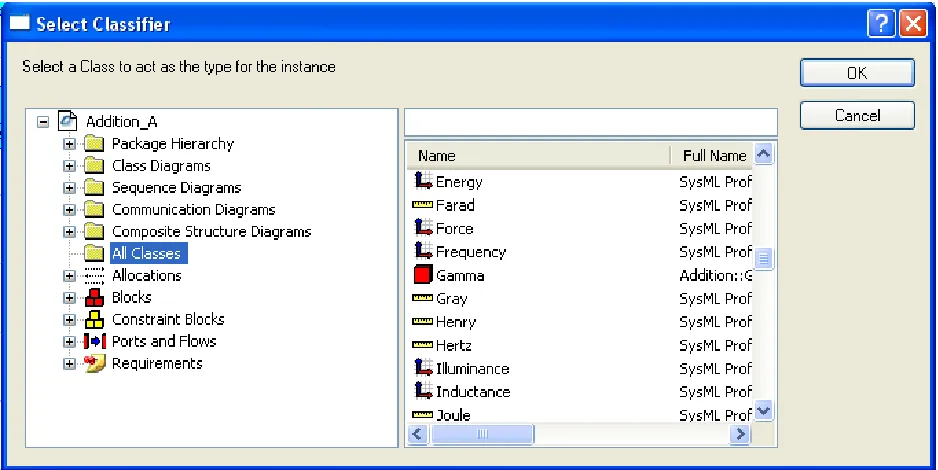This screenshot has height=470, width=938.
Task: Select the Inductance classifier name
Action: (x=473, y=392)
